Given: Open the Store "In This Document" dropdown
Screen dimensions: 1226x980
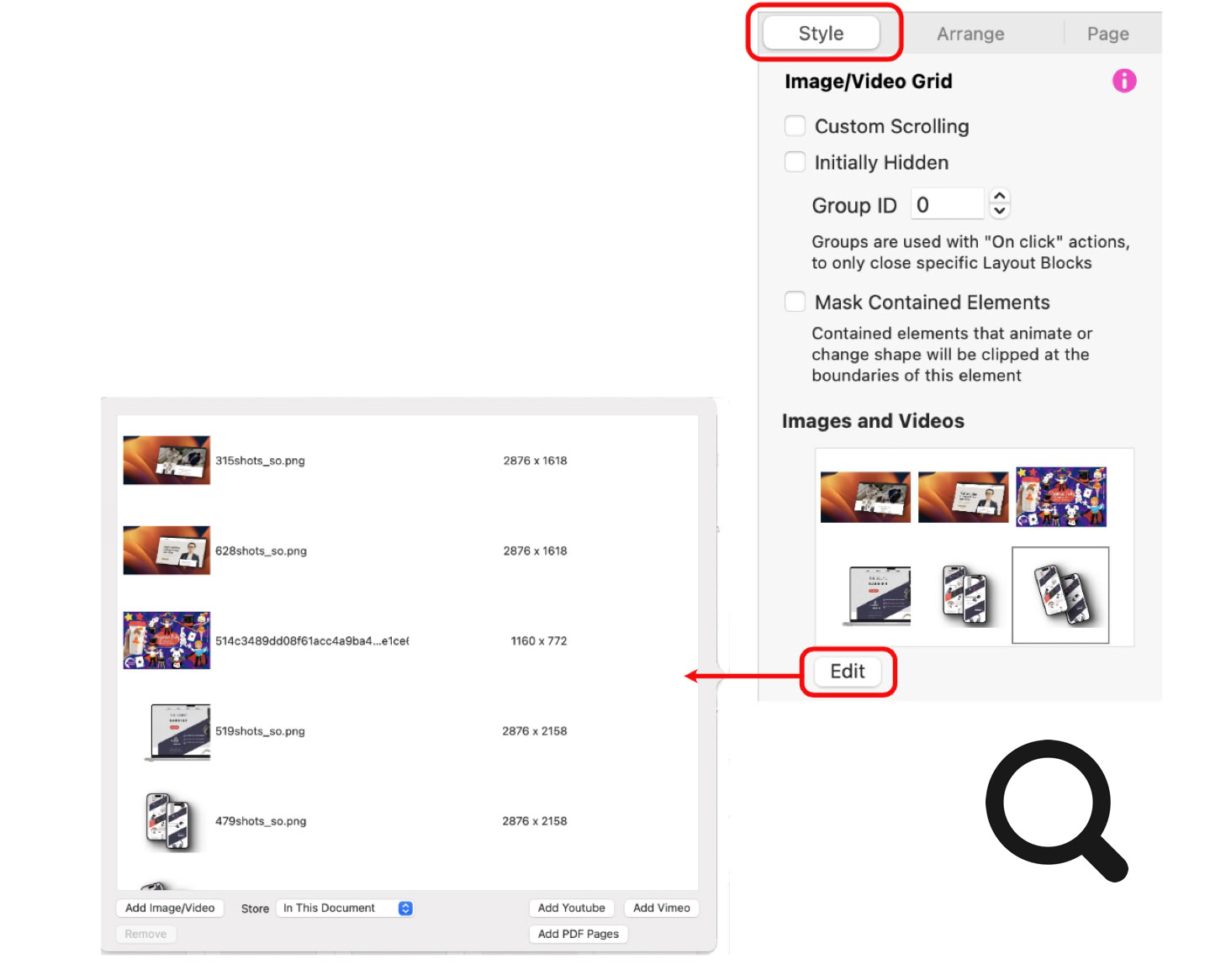Looking at the screenshot, I should [347, 908].
